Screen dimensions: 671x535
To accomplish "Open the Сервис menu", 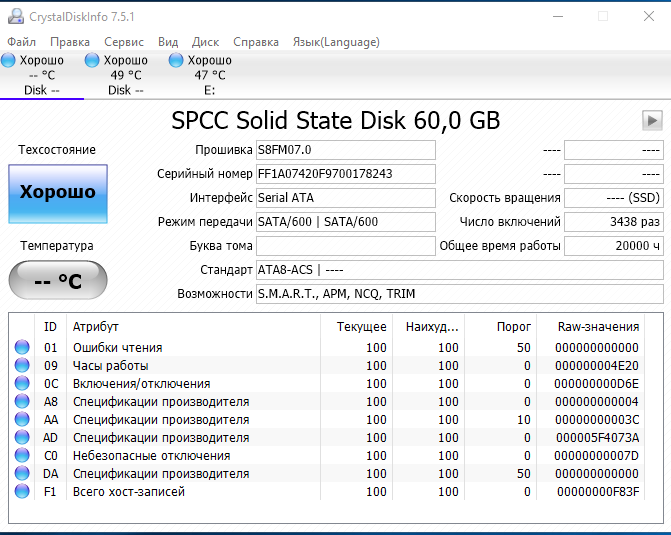I will (x=124, y=42).
